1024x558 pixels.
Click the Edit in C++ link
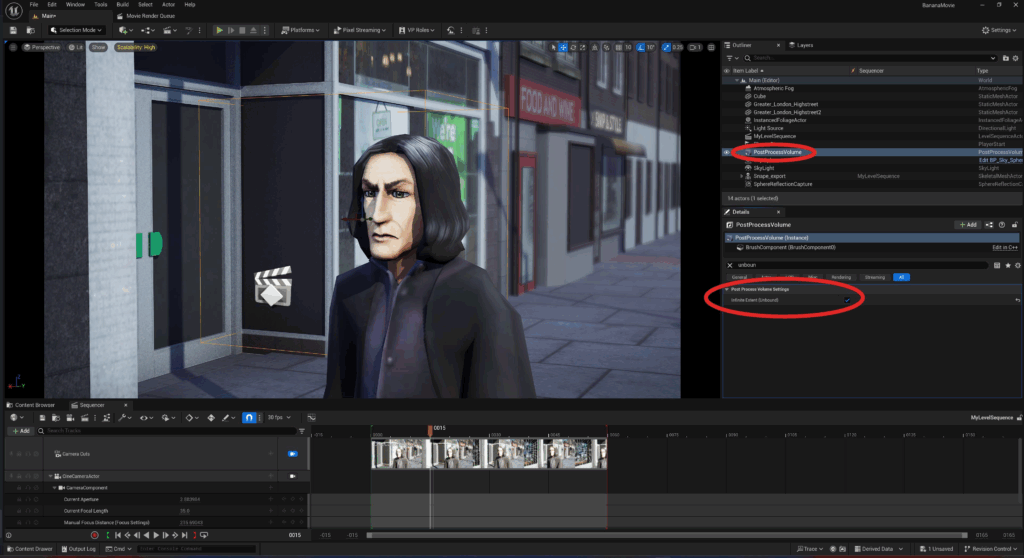pos(1004,247)
